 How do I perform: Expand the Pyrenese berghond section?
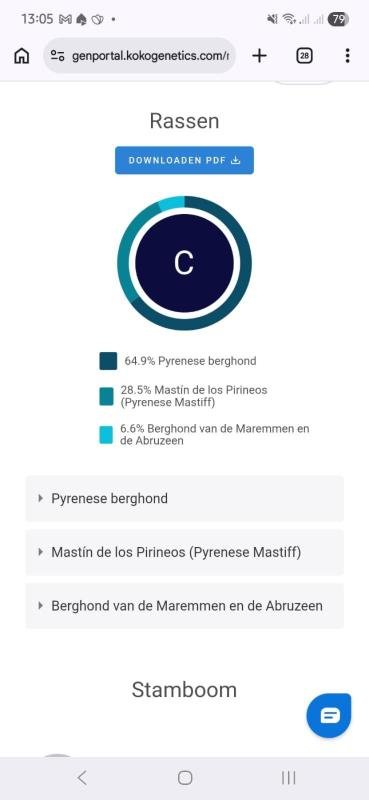(184, 498)
